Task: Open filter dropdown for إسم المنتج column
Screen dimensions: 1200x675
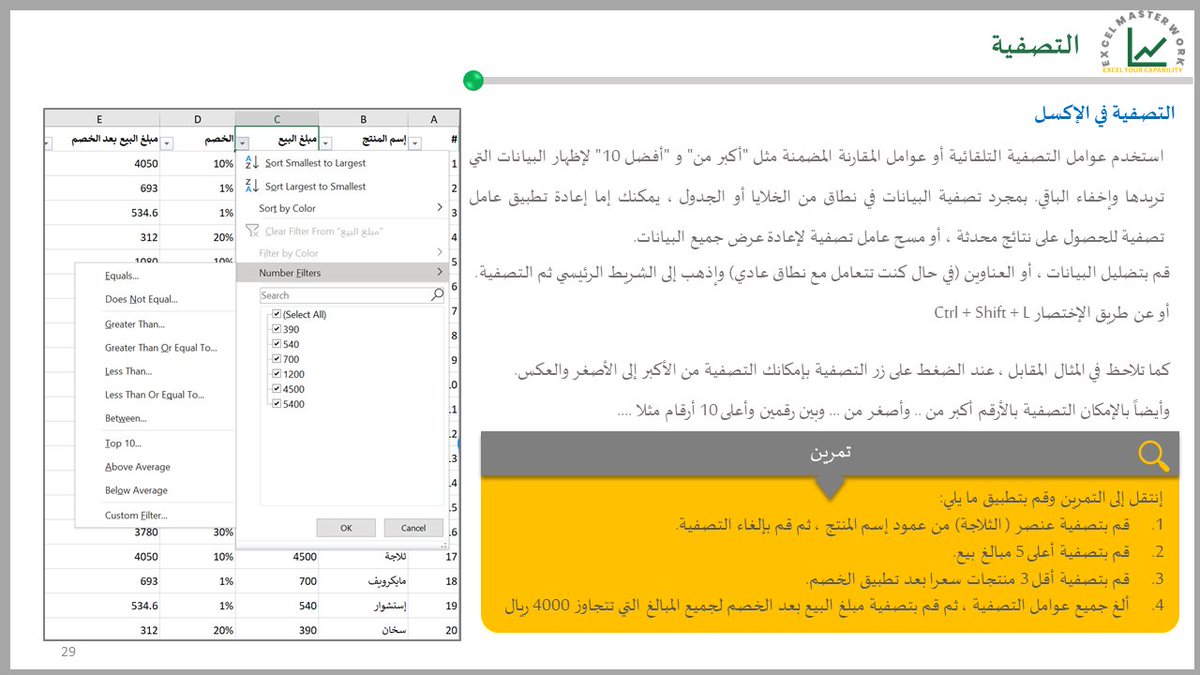Action: pos(326,143)
